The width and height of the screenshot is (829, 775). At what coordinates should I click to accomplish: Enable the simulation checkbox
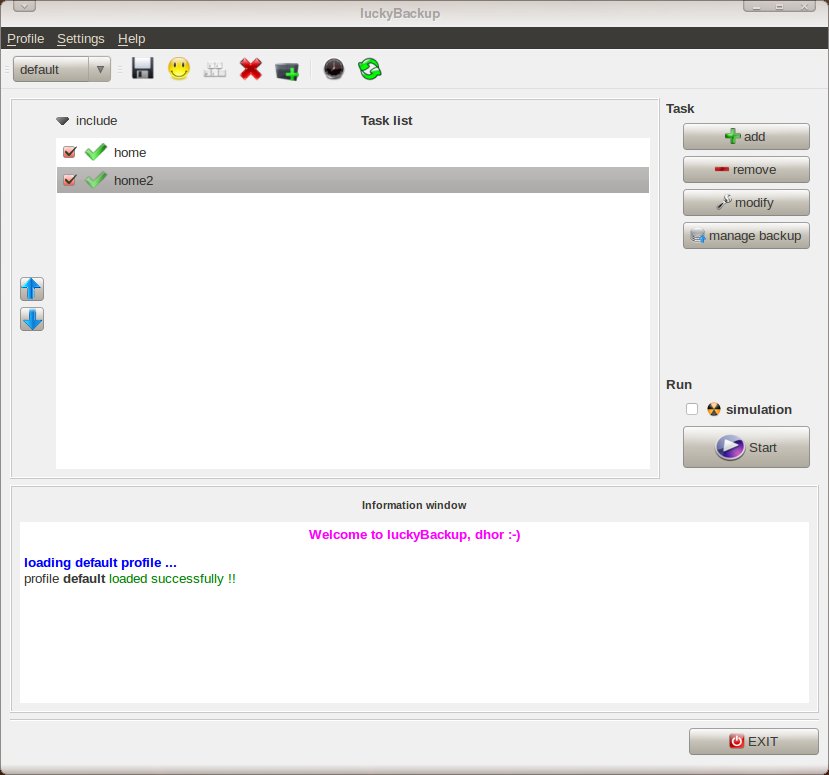692,409
